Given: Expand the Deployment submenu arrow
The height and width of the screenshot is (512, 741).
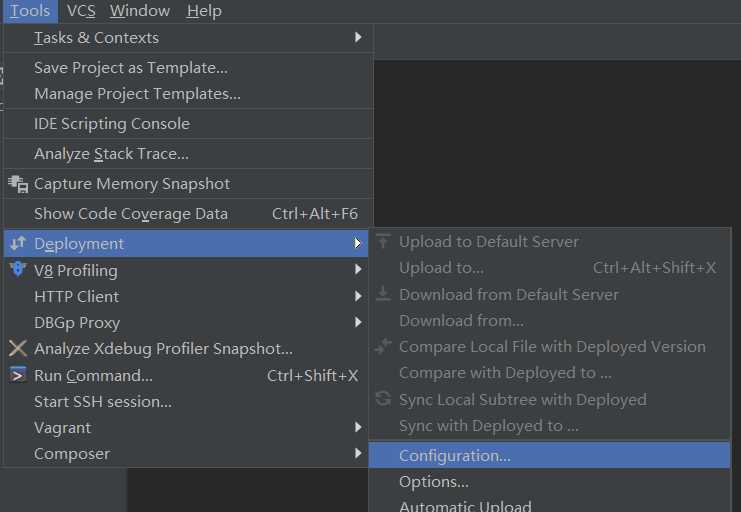Looking at the screenshot, I should [358, 243].
